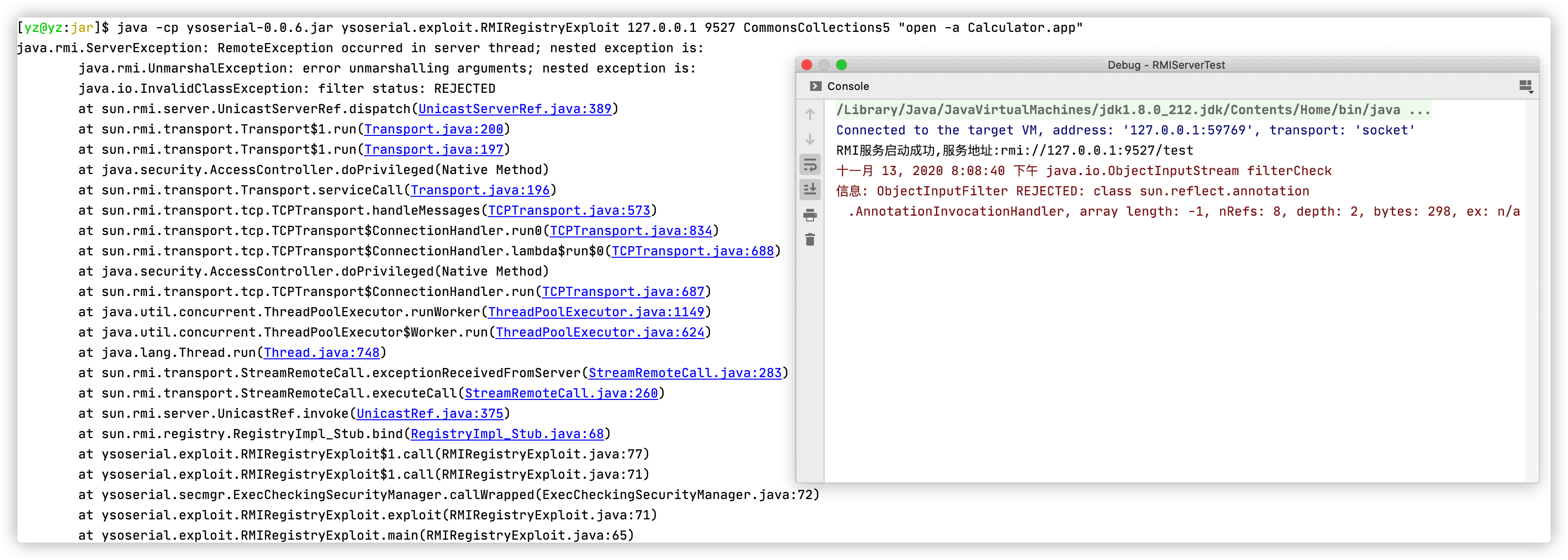Maximize the Debug window with green button
The height and width of the screenshot is (560, 1568).
tap(842, 65)
